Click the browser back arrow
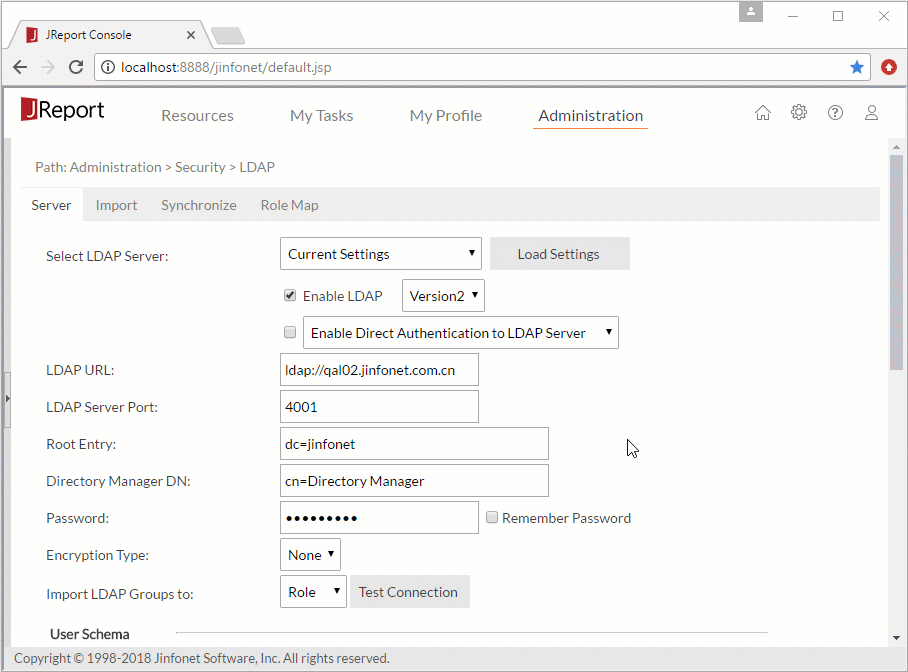The width and height of the screenshot is (908, 672). [20, 67]
